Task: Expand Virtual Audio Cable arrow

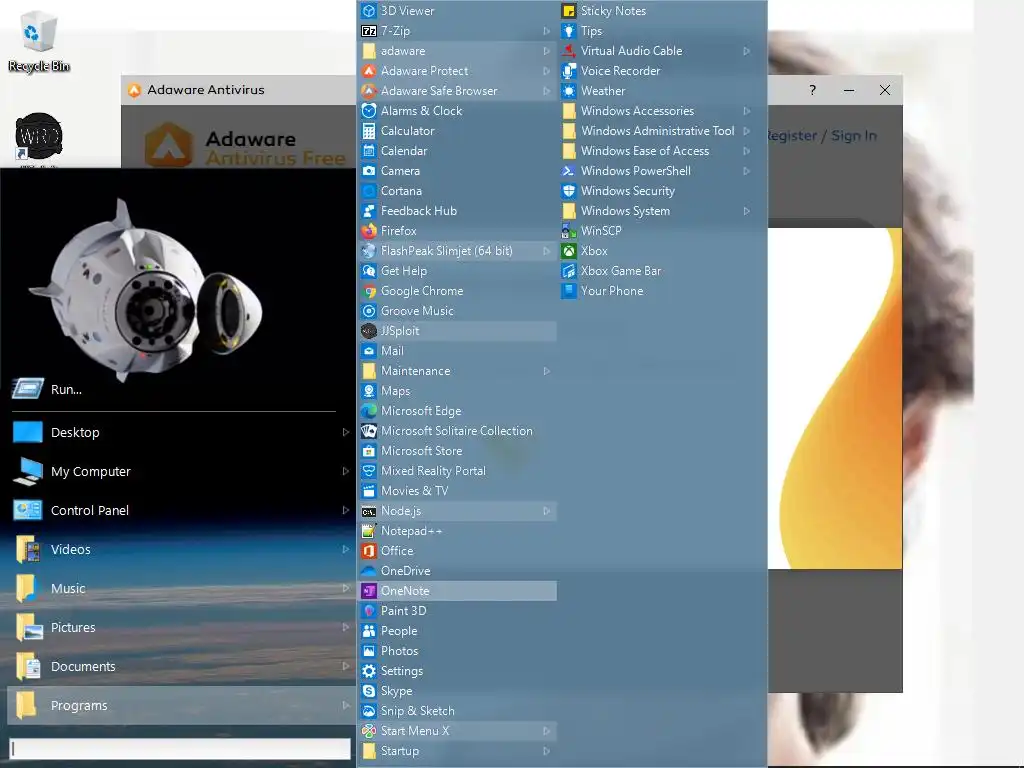Action: click(x=746, y=51)
